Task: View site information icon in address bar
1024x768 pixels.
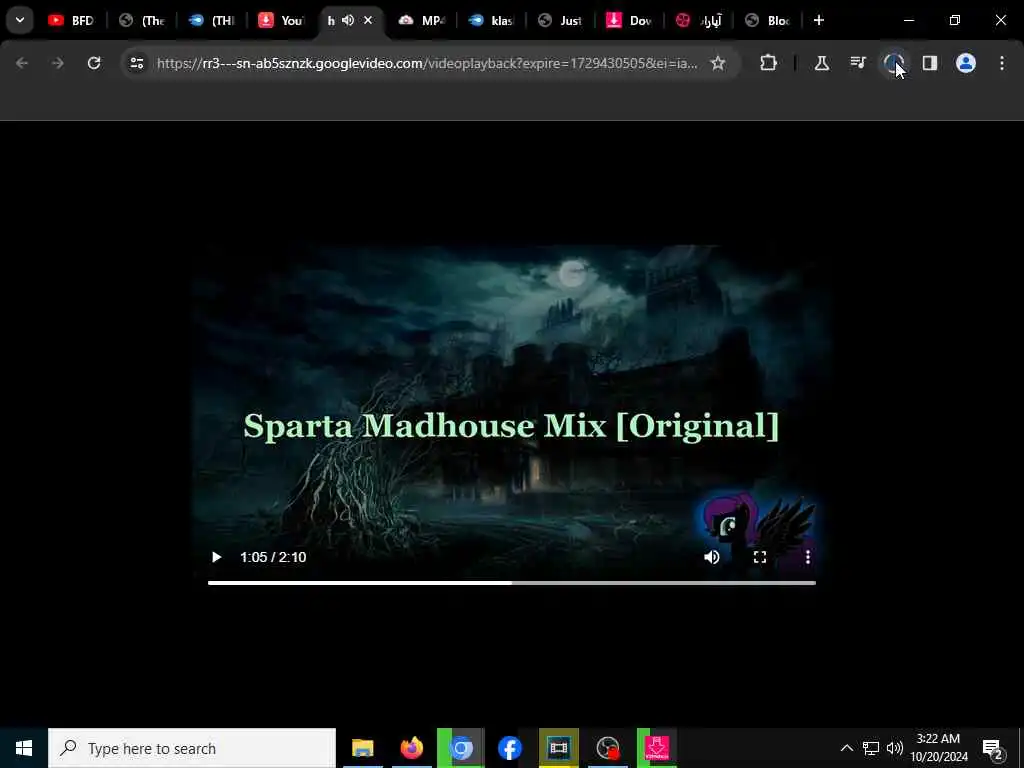Action: click(136, 63)
